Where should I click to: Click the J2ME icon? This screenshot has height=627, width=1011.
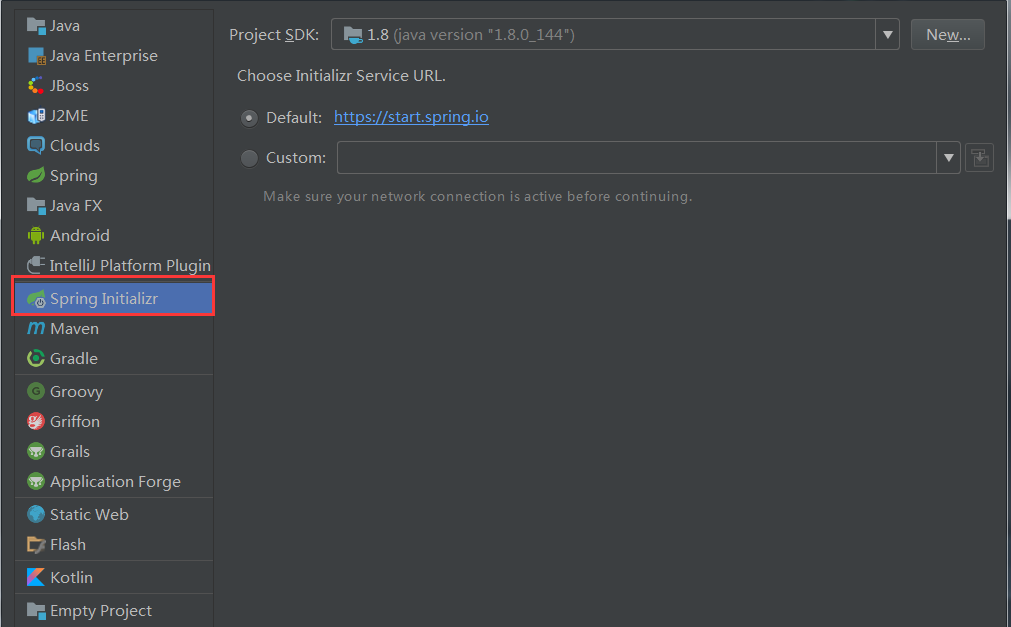pos(36,115)
